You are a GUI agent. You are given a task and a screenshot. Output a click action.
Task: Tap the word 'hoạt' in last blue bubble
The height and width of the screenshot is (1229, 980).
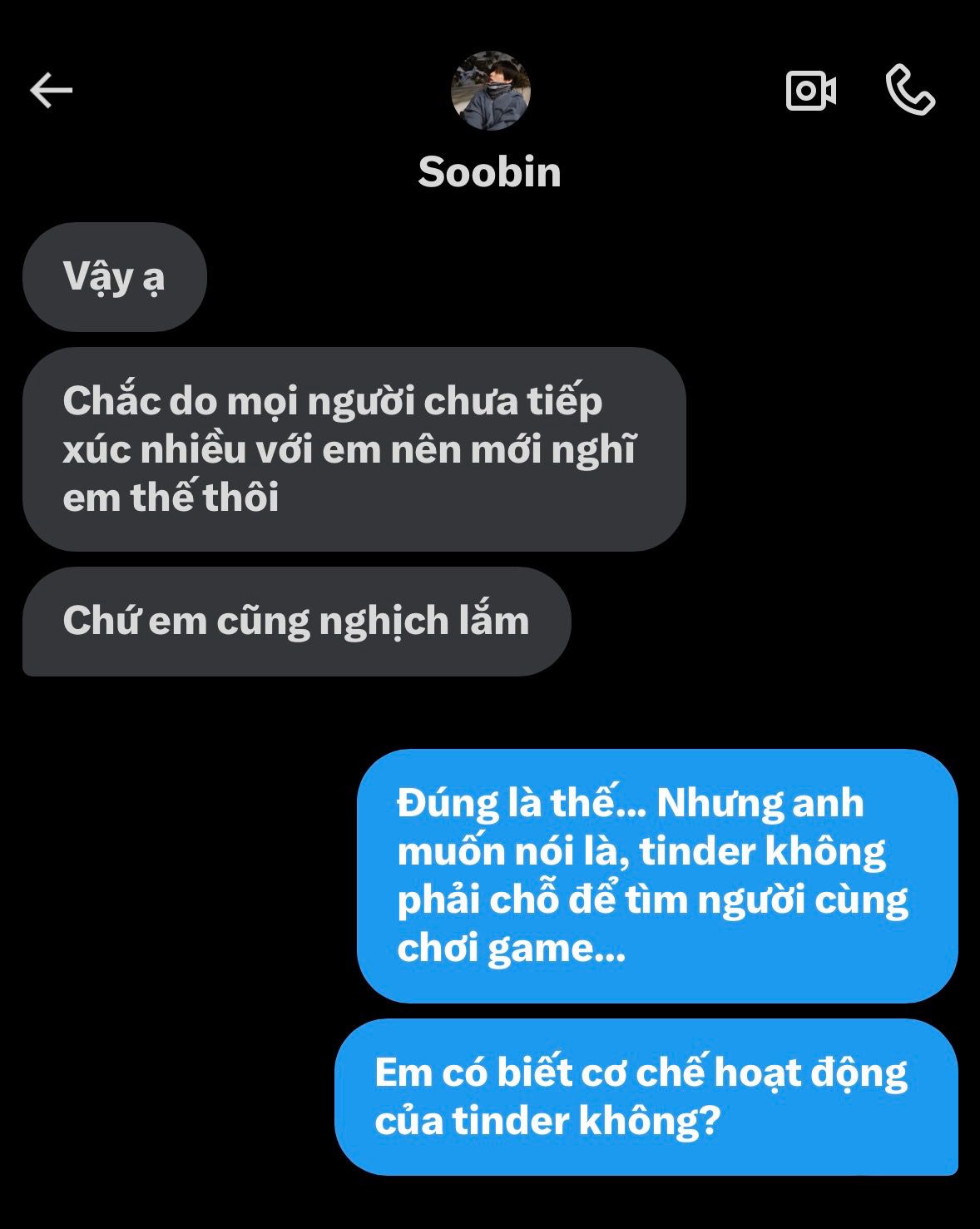[x=757, y=1073]
